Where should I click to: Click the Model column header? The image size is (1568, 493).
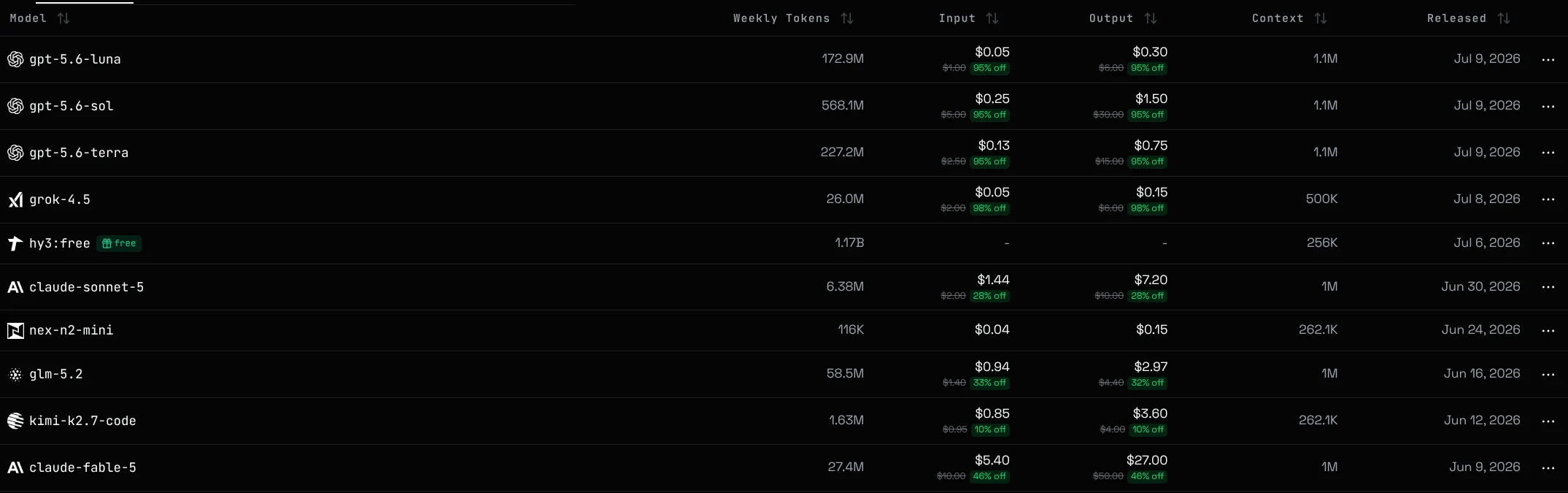28,18
